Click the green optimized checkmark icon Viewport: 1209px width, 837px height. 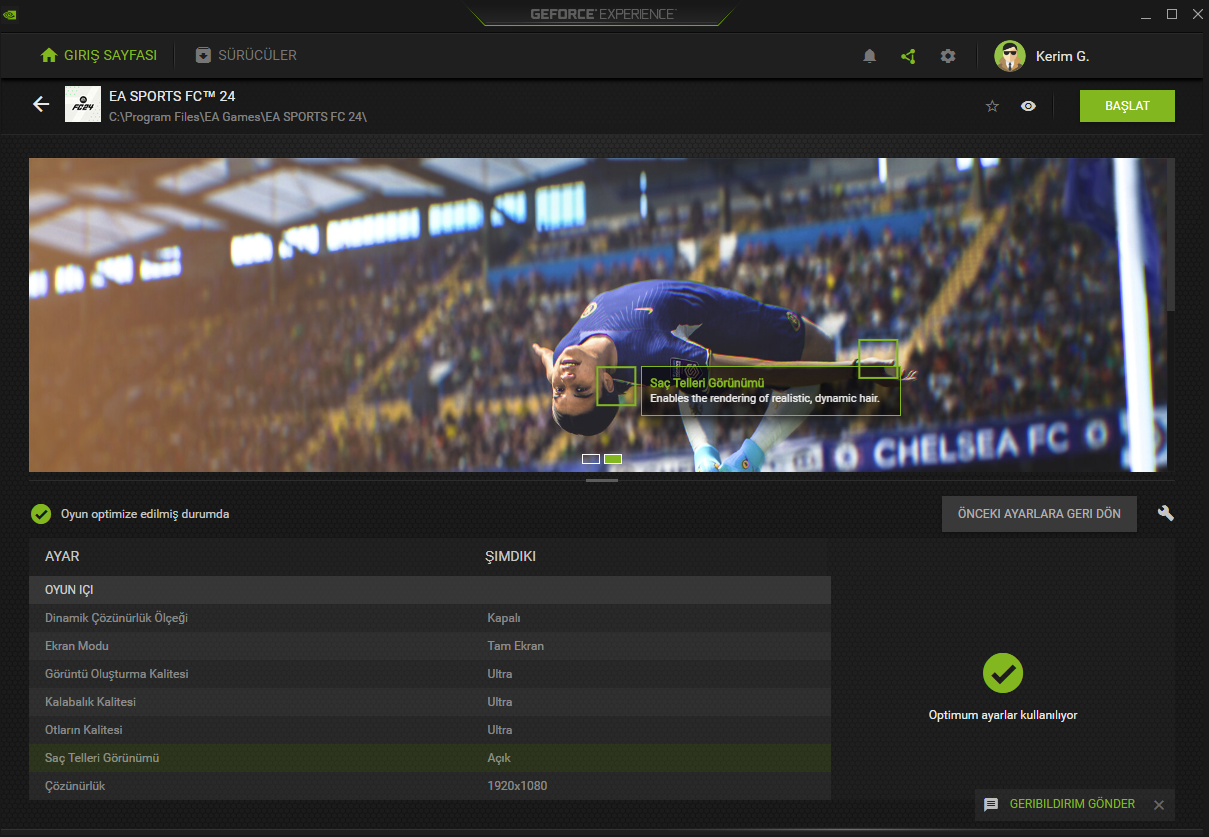41,514
